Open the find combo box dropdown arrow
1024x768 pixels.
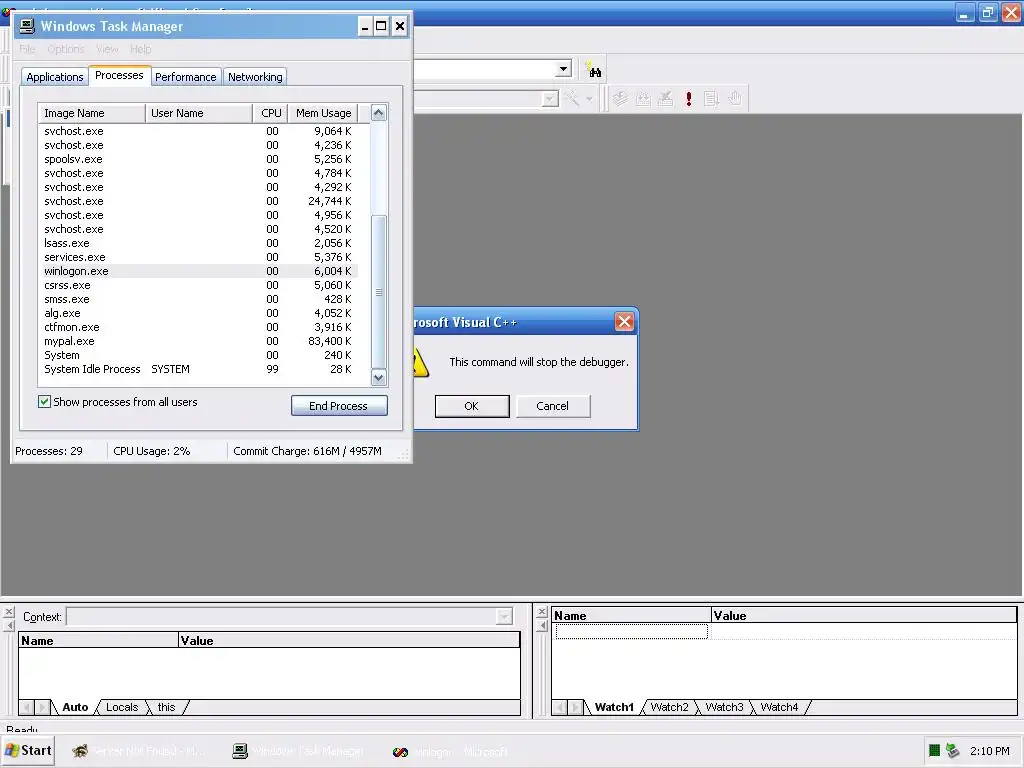[563, 69]
